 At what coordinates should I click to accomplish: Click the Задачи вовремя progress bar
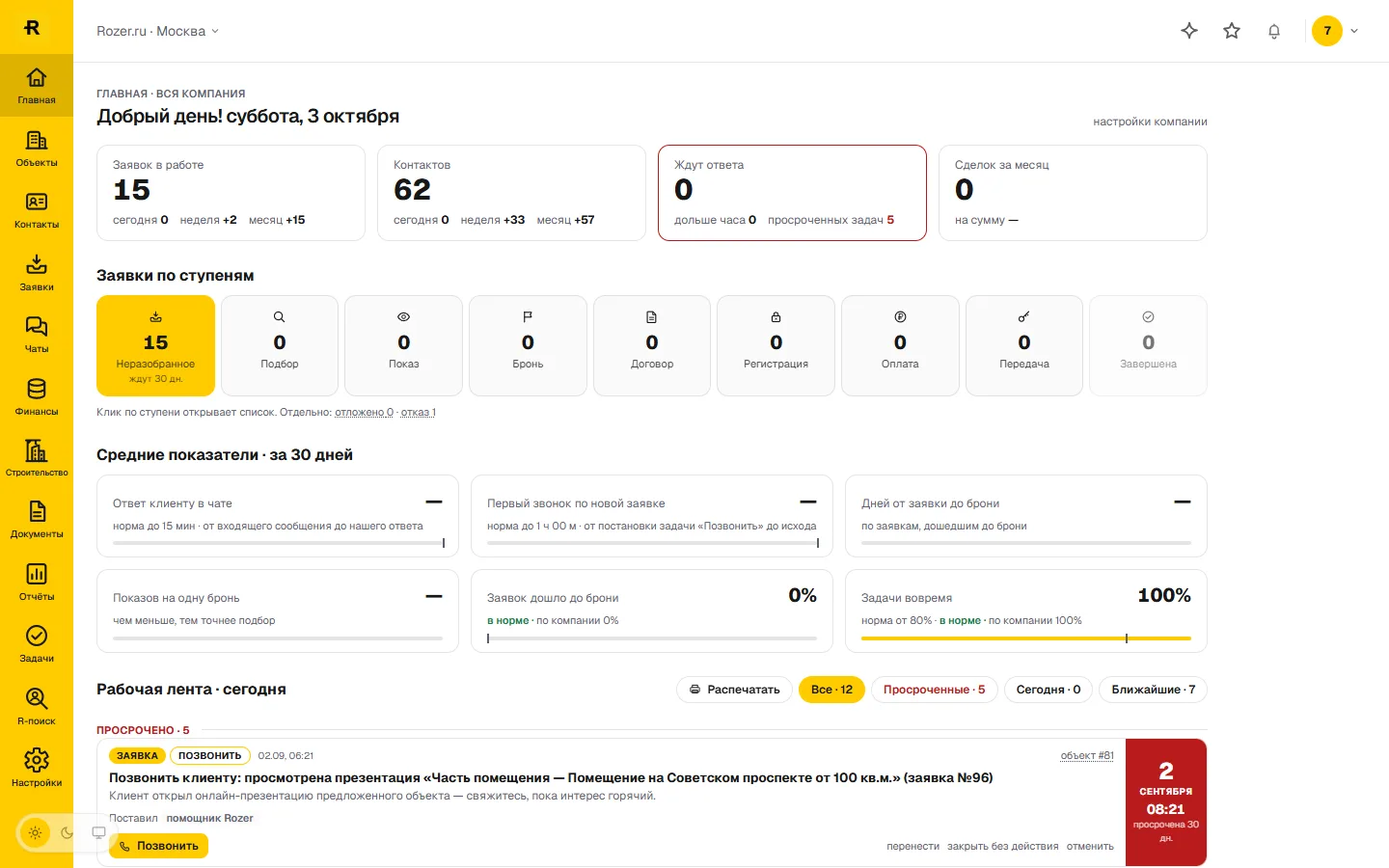1026,638
